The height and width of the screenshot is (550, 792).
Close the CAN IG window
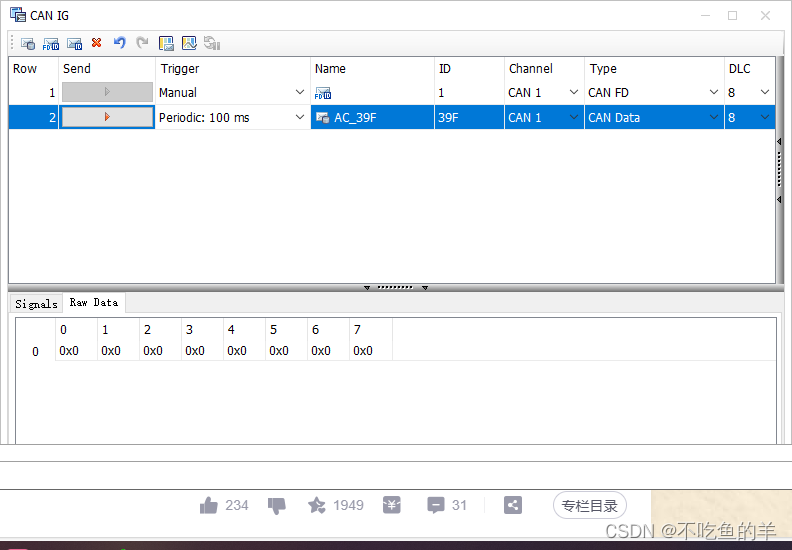[x=765, y=16]
